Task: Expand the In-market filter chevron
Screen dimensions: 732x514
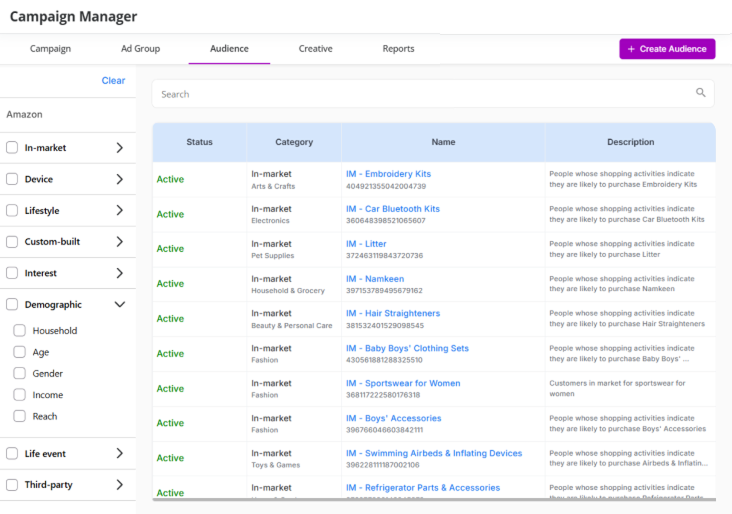Action: pyautogui.click(x=120, y=148)
